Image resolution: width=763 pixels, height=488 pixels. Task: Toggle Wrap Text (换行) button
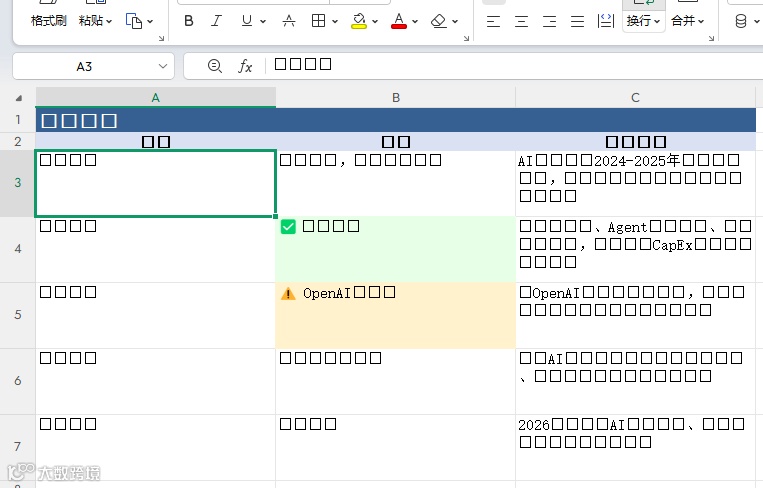[643, 21]
